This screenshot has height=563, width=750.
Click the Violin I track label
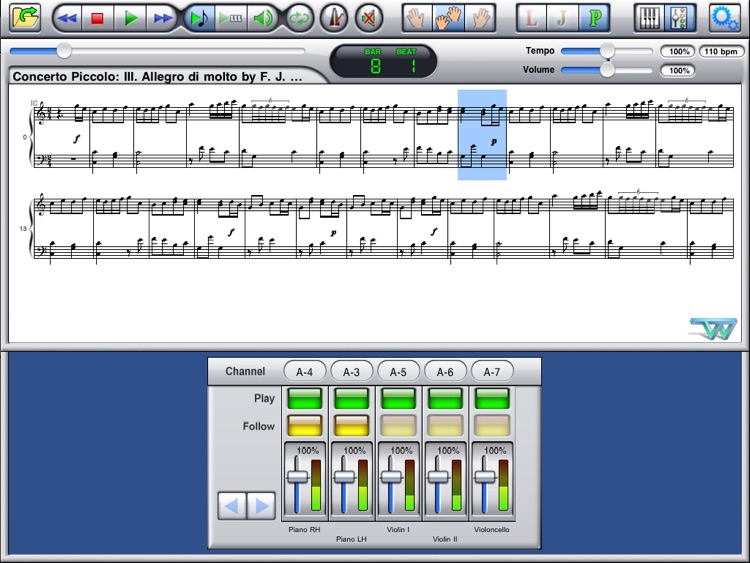[398, 530]
